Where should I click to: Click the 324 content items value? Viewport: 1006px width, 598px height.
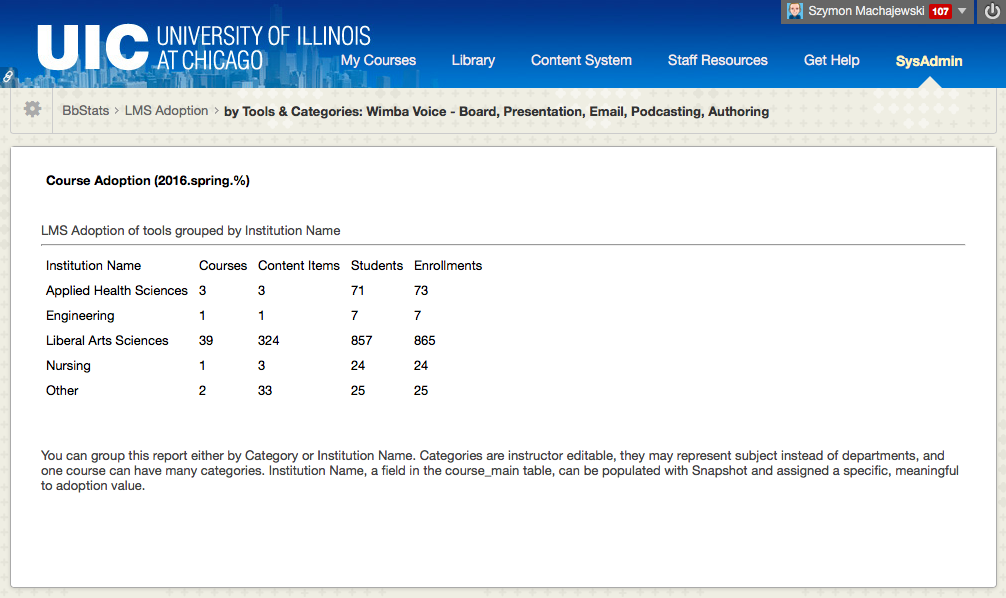click(268, 341)
